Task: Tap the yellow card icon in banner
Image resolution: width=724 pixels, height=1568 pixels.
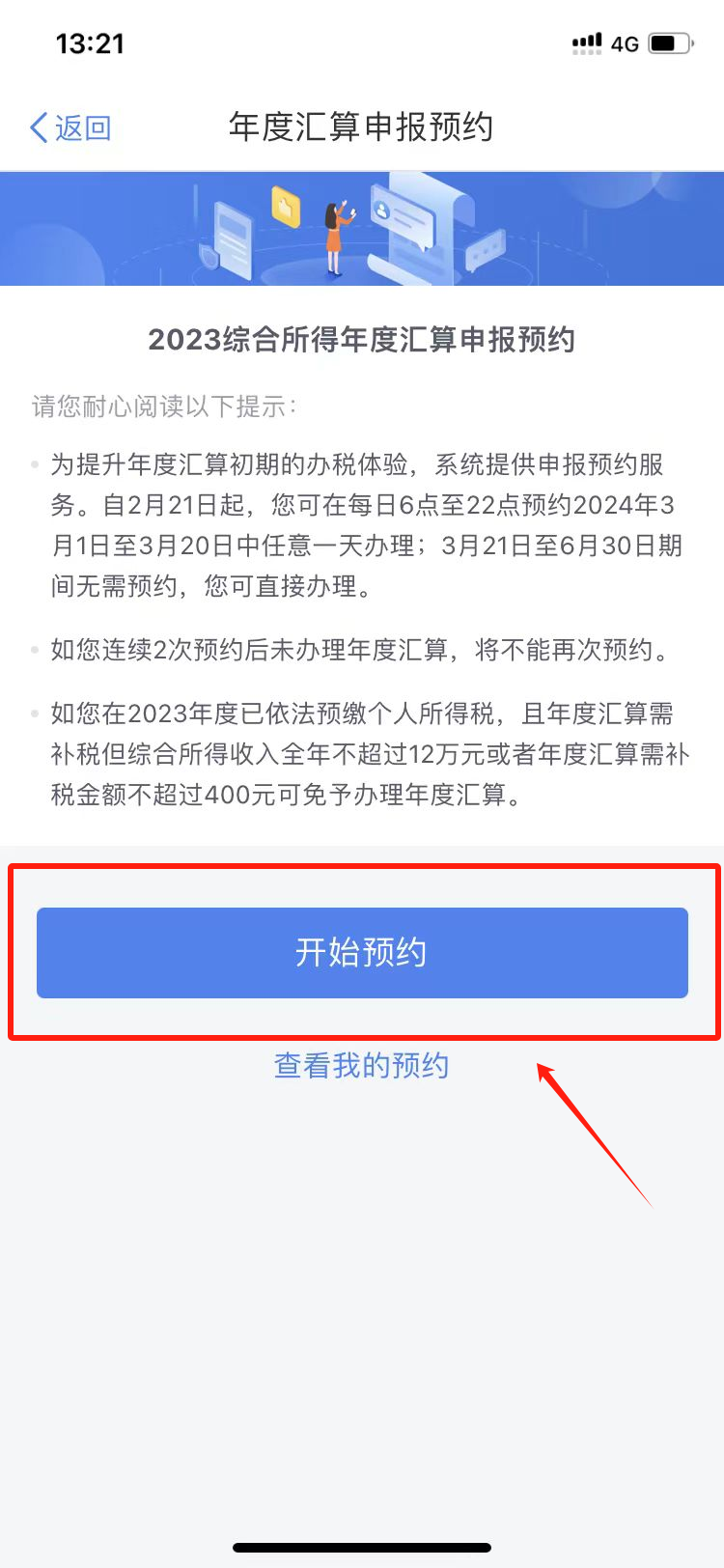Action: pos(286,206)
